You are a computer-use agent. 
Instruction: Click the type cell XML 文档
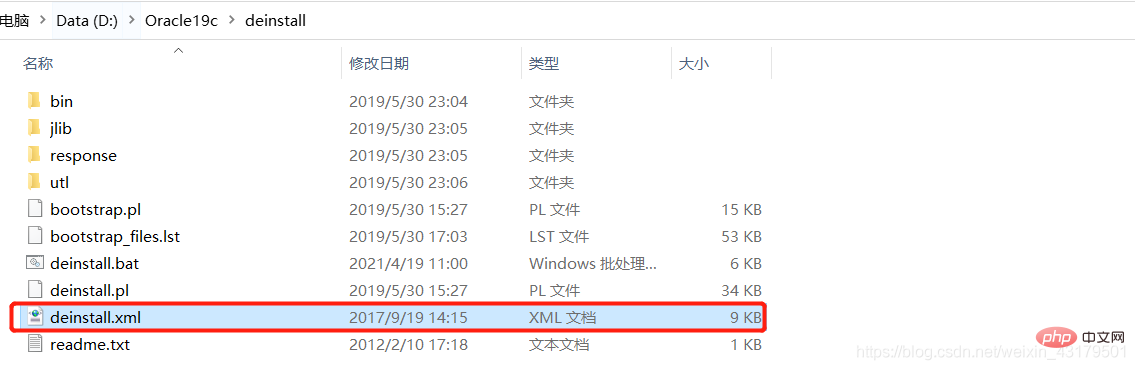tap(562, 317)
